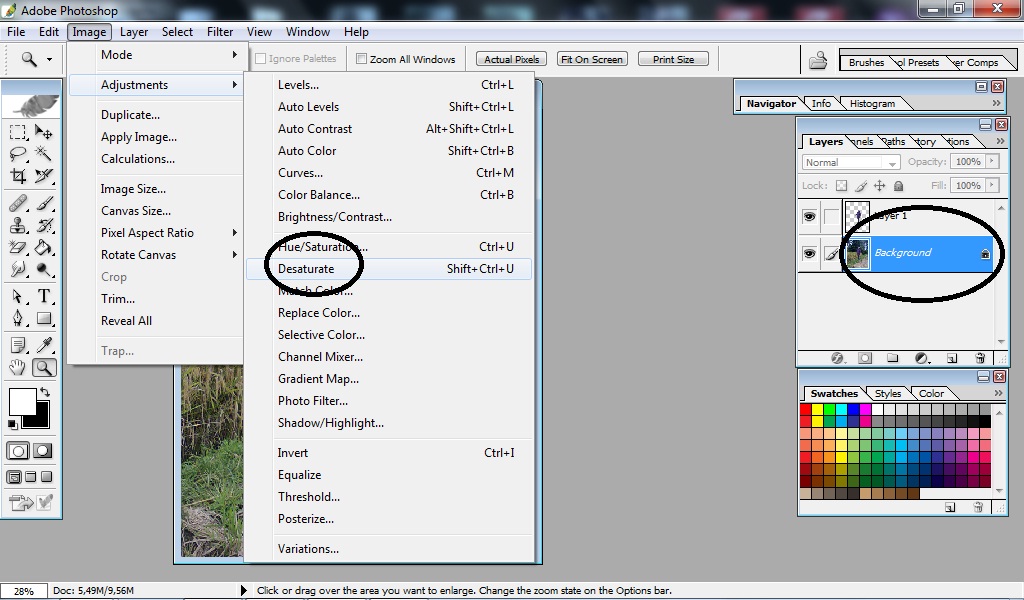Select the Healing Brush tool
The height and width of the screenshot is (600, 1024).
click(18, 204)
